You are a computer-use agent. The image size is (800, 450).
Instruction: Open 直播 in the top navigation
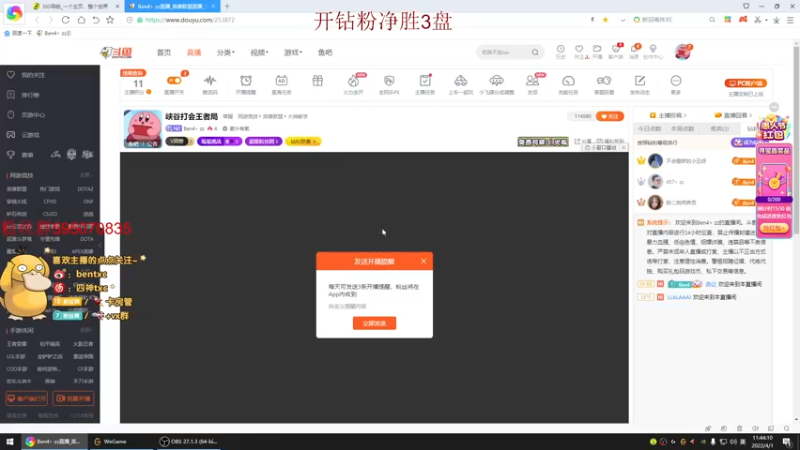tap(194, 53)
